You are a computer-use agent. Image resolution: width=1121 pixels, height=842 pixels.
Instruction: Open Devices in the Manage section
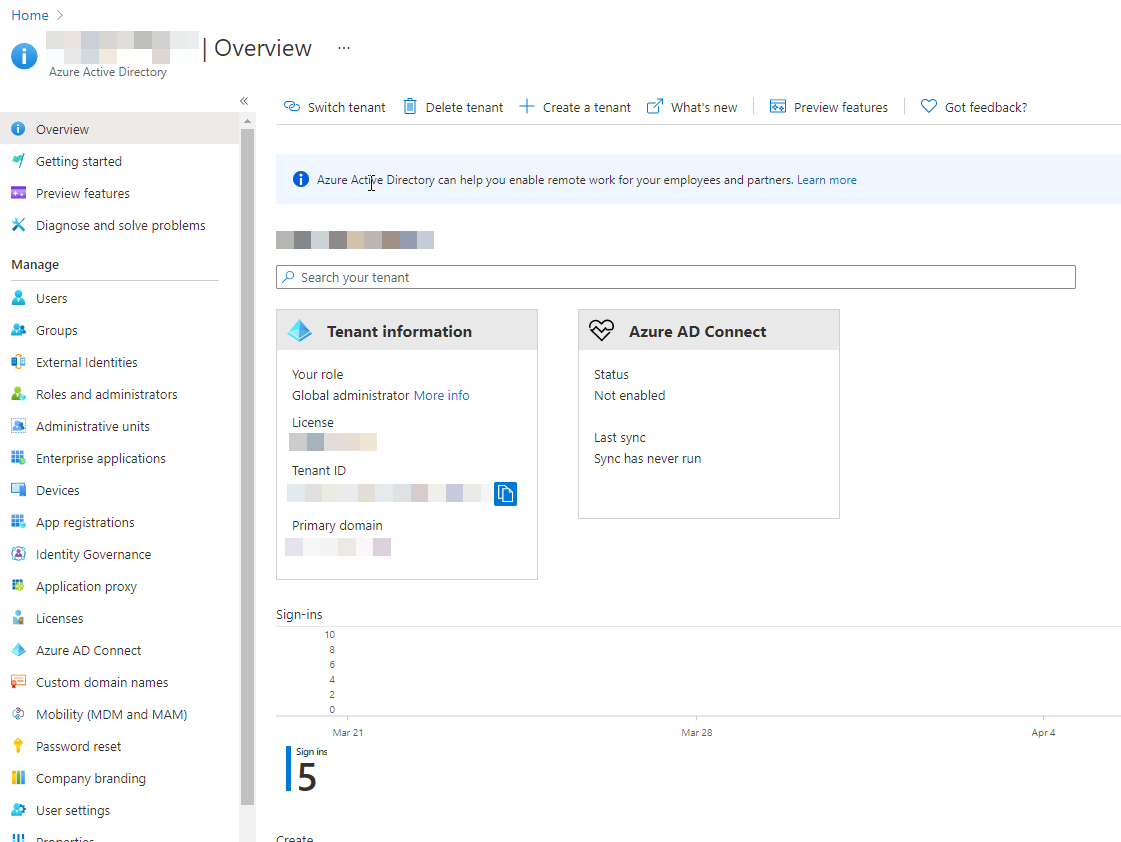point(119,490)
